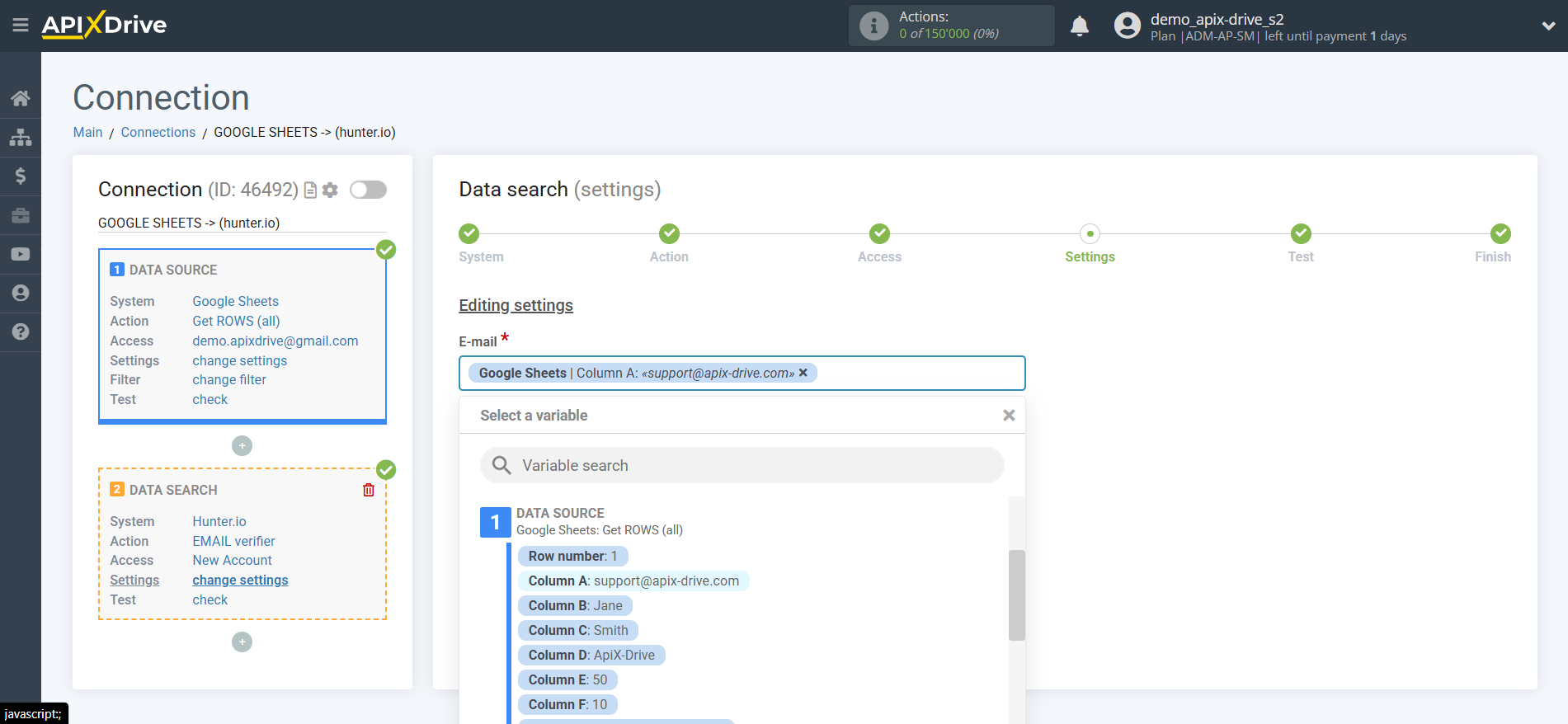Screen dimensions: 1568x724
Task: Open the user profile sidebar icon
Action: [21, 293]
